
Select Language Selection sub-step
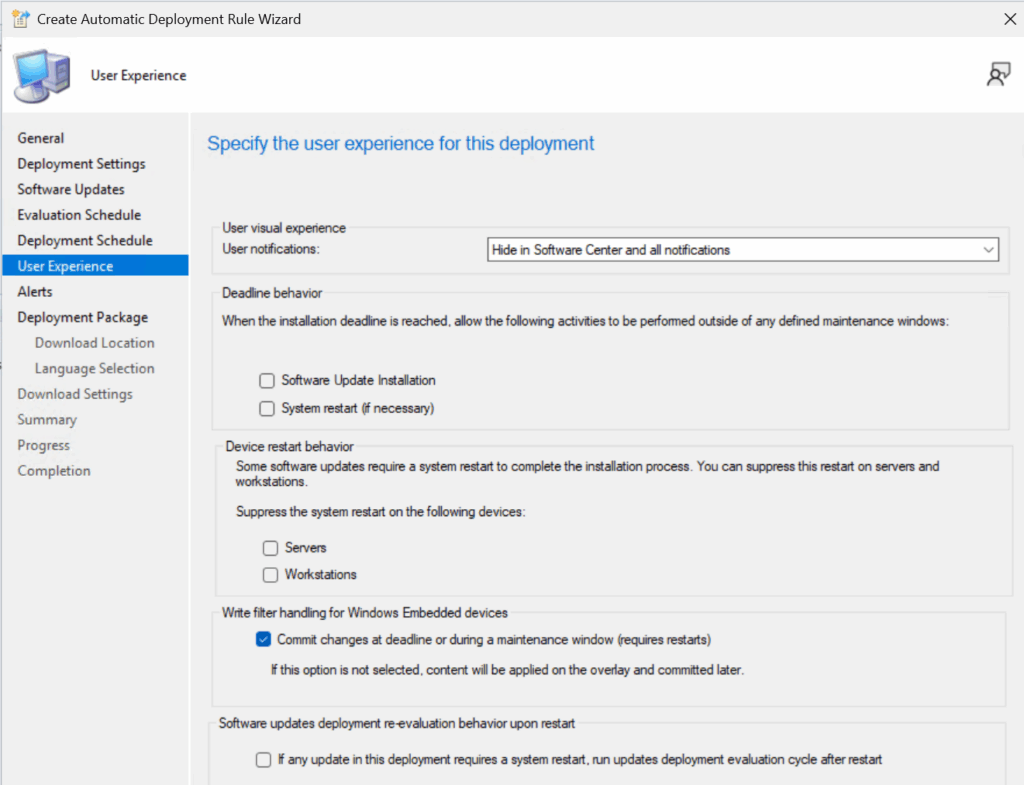[94, 369]
